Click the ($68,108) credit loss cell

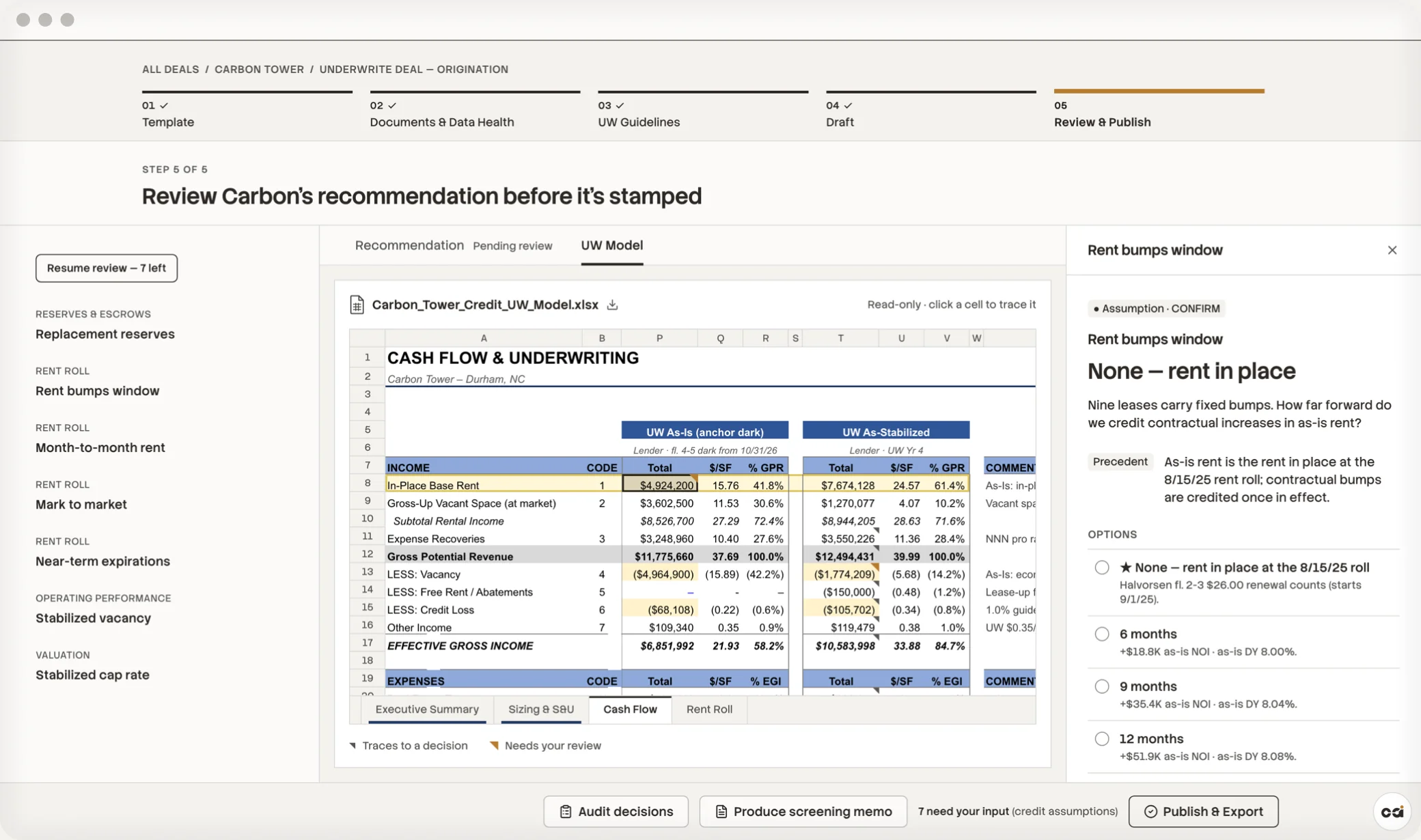[x=659, y=610]
